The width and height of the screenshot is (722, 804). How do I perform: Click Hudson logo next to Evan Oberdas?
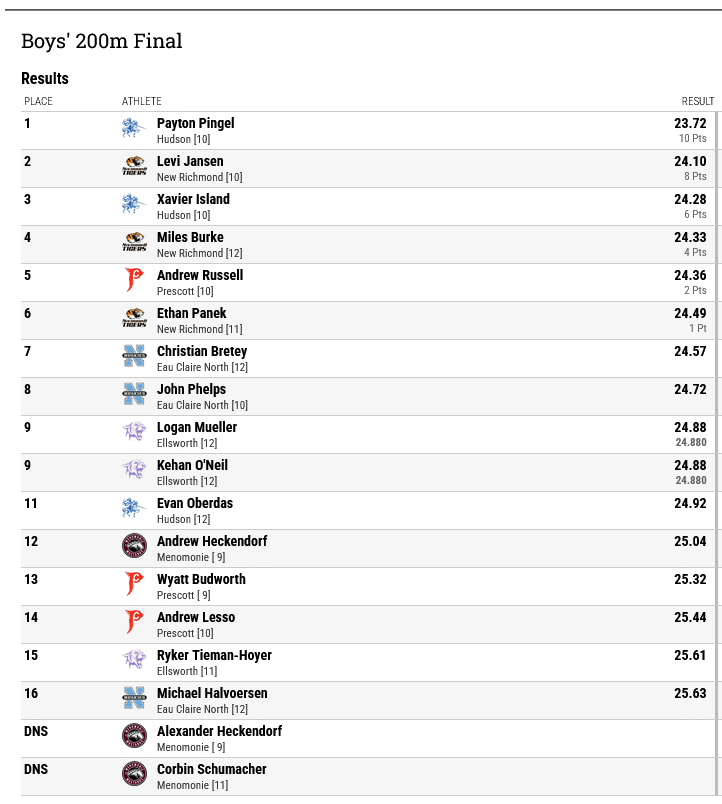pyautogui.click(x=134, y=508)
